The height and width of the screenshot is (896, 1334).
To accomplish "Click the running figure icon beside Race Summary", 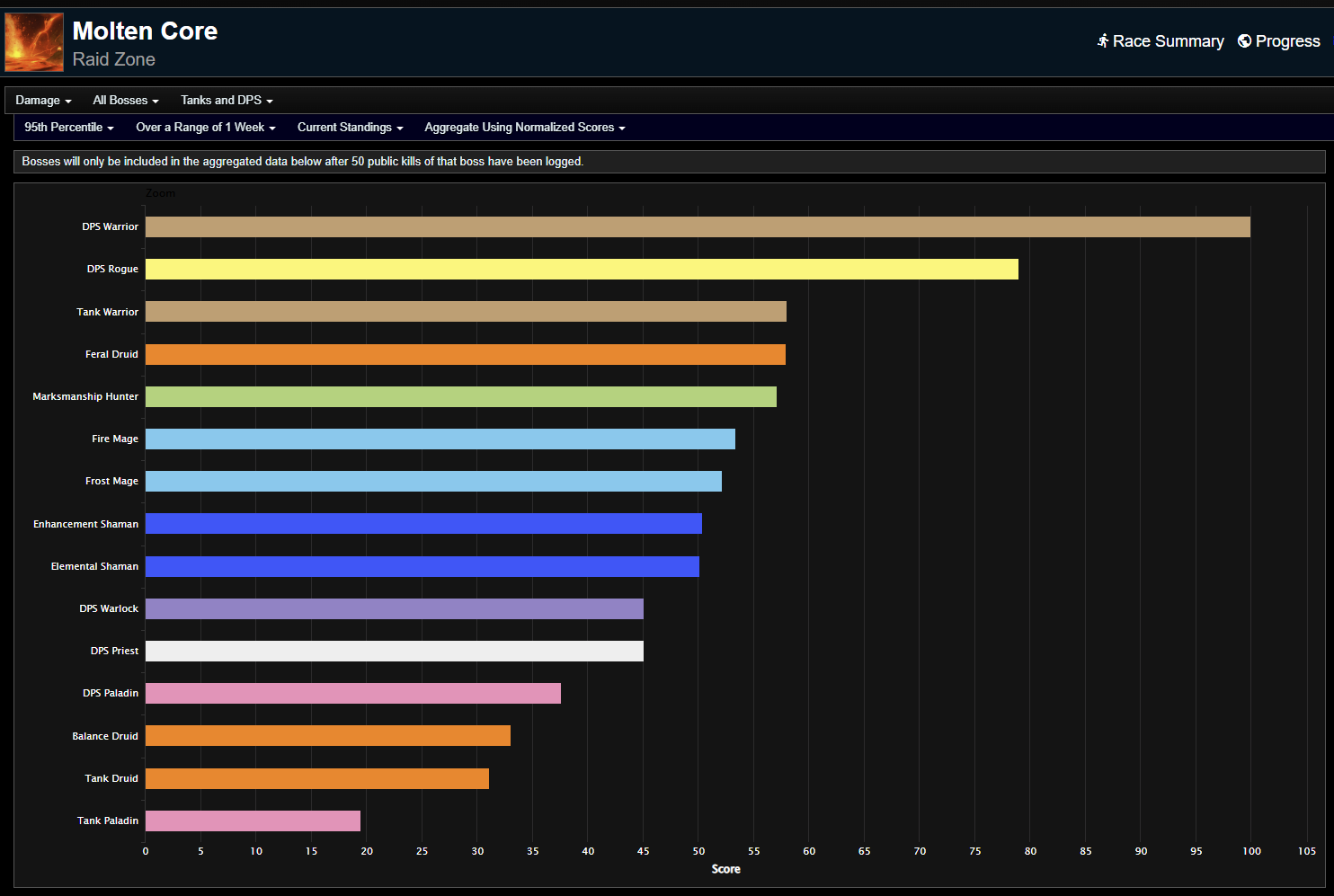I will coord(1102,40).
